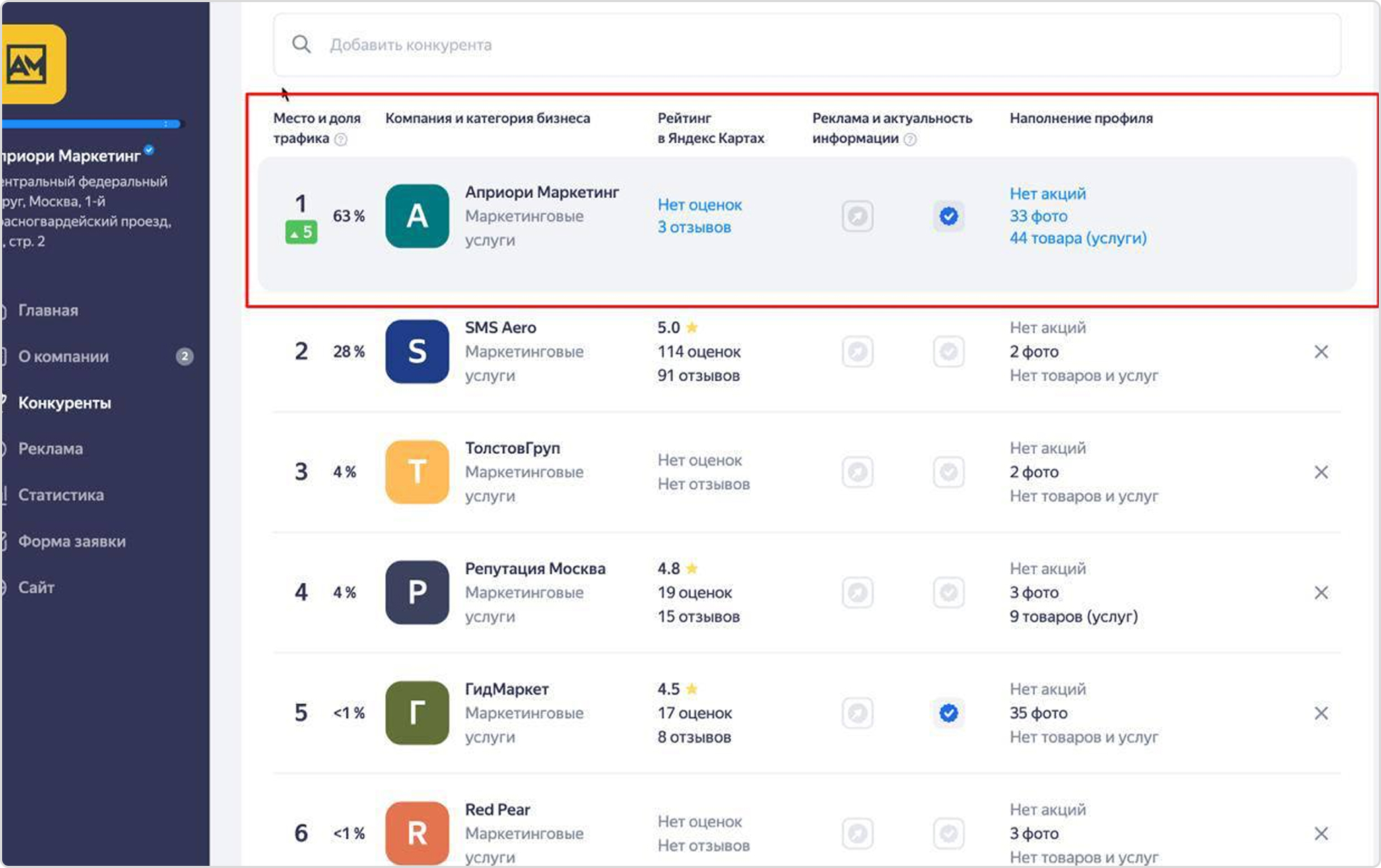1381x868 pixels.
Task: Open 'О компании' section with badge 2
Action: click(x=64, y=357)
